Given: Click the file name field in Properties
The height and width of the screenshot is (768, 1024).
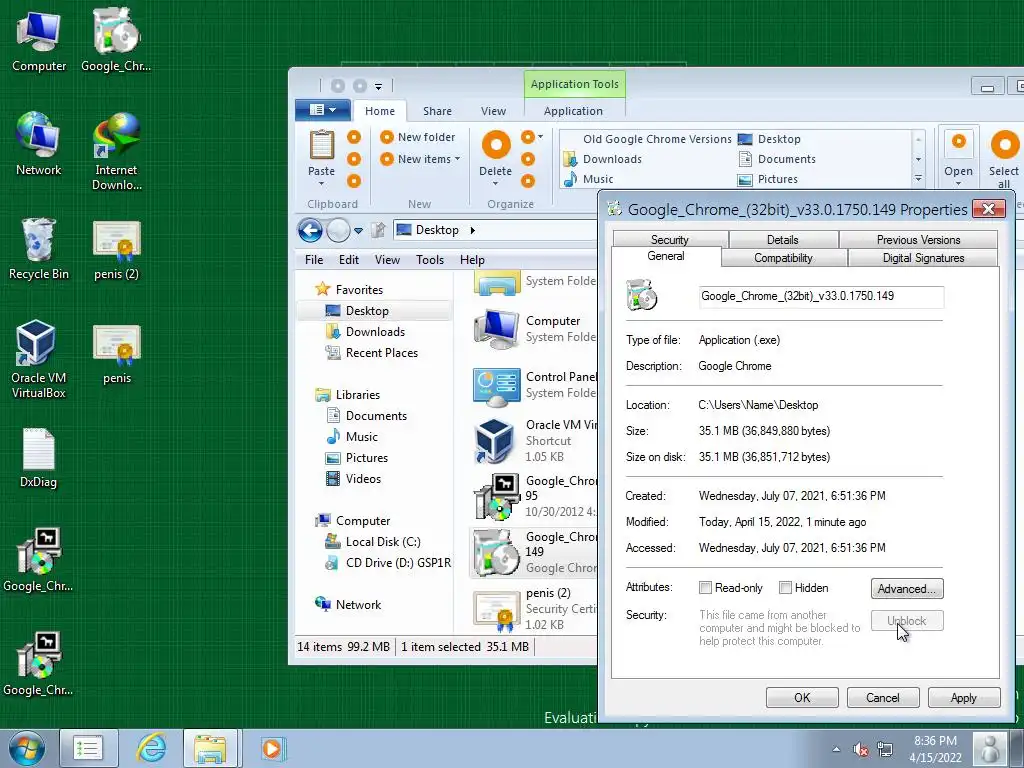Looking at the screenshot, I should [822, 296].
